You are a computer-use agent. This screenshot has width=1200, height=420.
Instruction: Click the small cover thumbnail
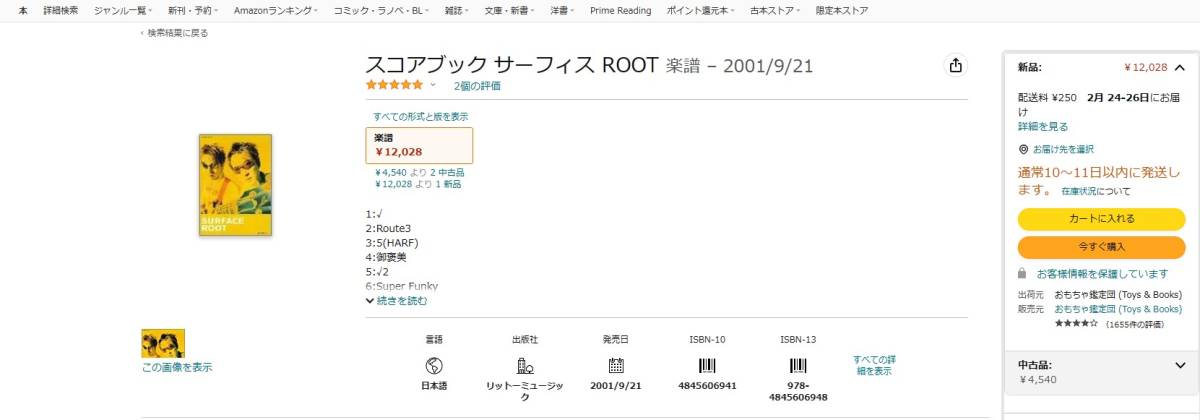coord(163,343)
